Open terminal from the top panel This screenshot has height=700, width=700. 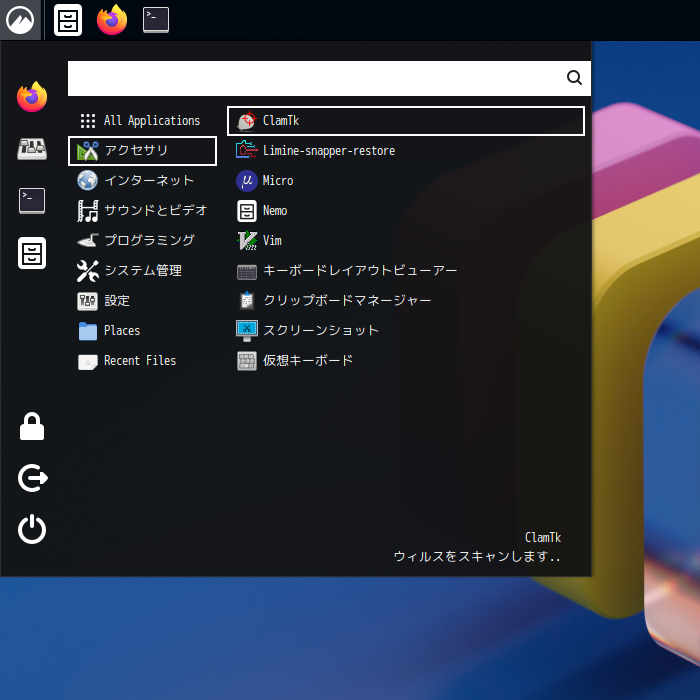(x=156, y=20)
